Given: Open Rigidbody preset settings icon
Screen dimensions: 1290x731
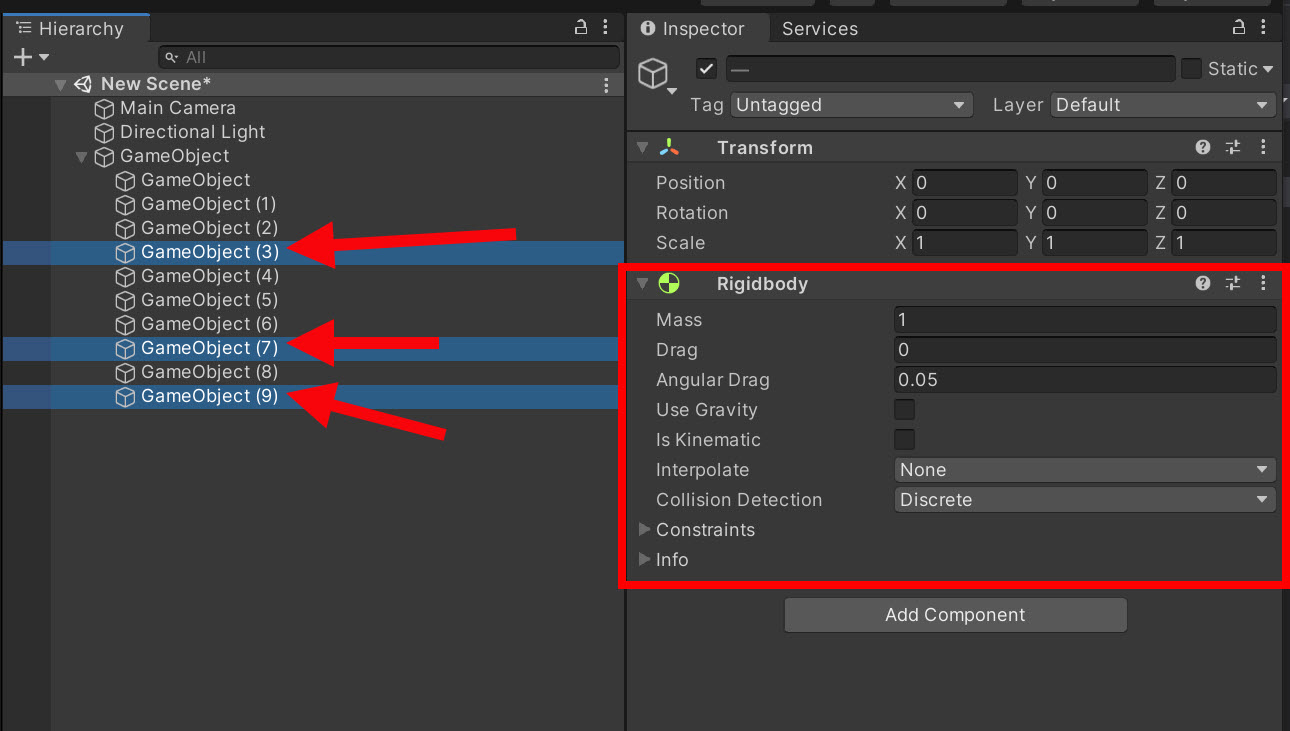Looking at the screenshot, I should pos(1233,283).
